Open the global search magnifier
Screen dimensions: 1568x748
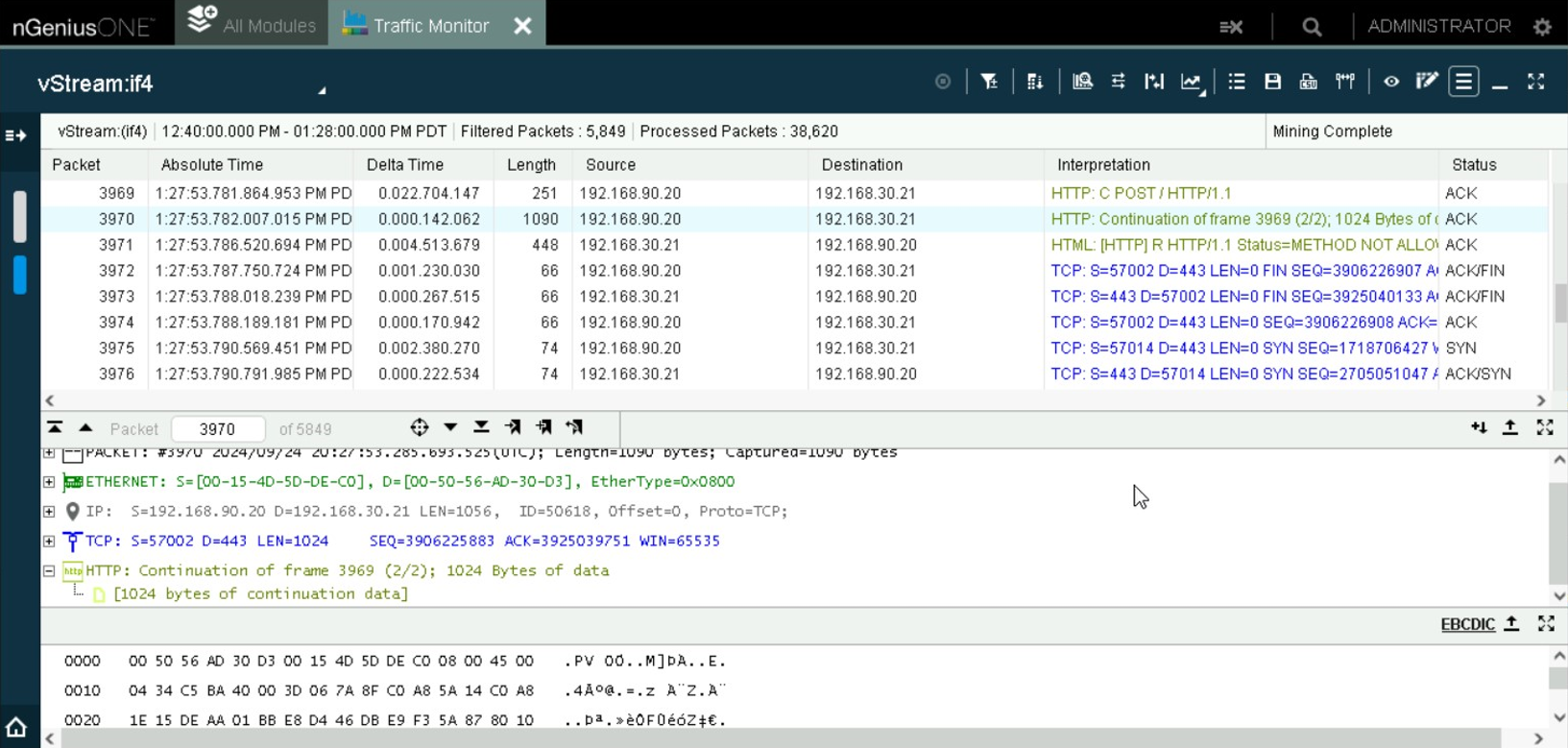(1312, 27)
